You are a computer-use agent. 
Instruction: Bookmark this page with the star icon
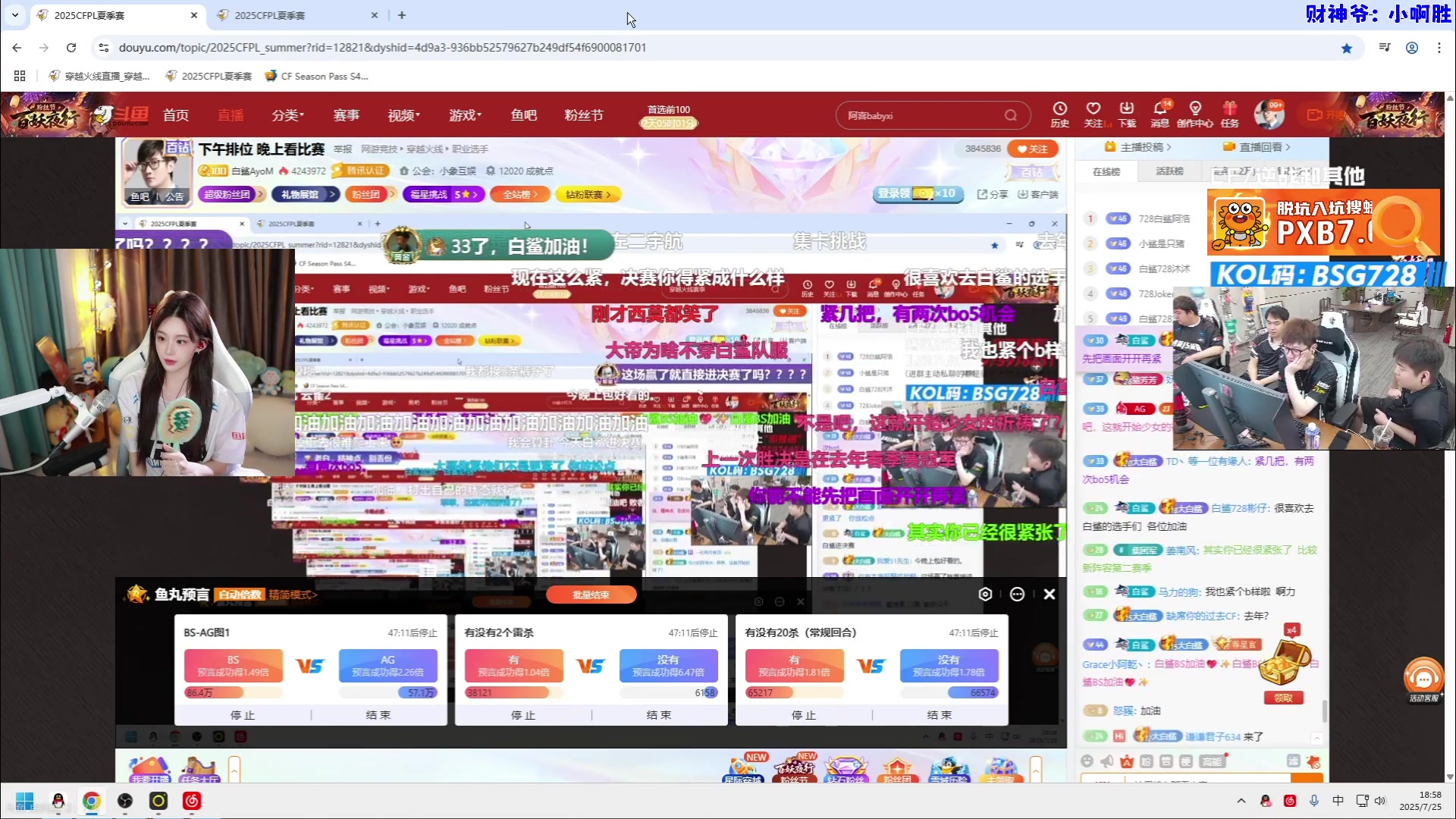1346,48
